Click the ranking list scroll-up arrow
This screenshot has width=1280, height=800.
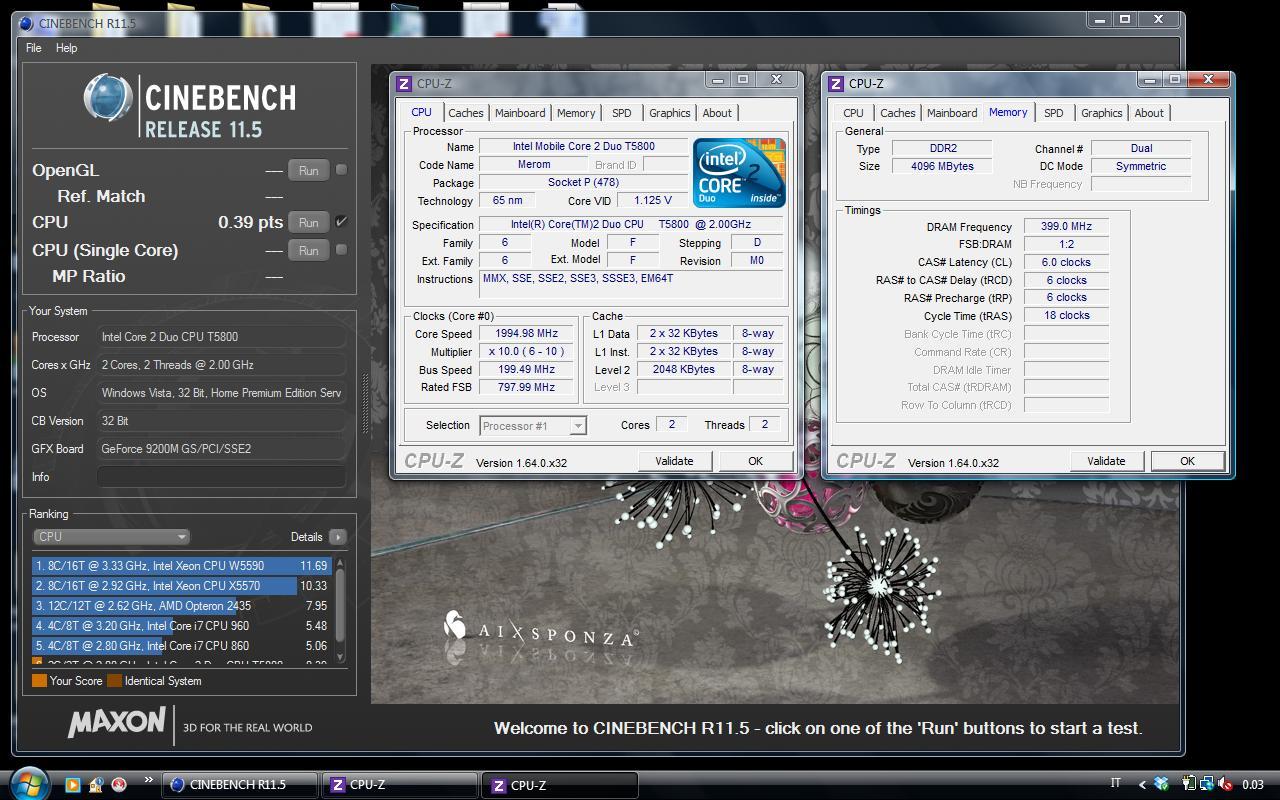(x=340, y=563)
